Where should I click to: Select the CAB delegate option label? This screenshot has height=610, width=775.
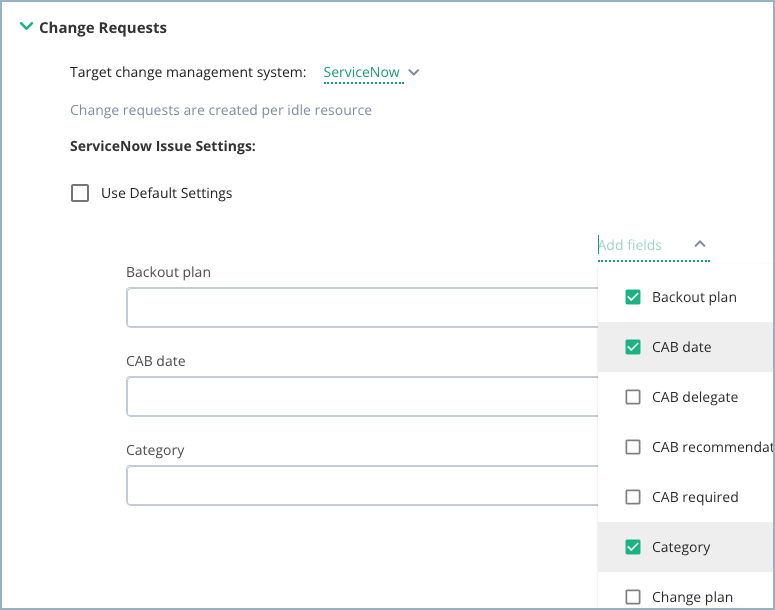(x=694, y=397)
